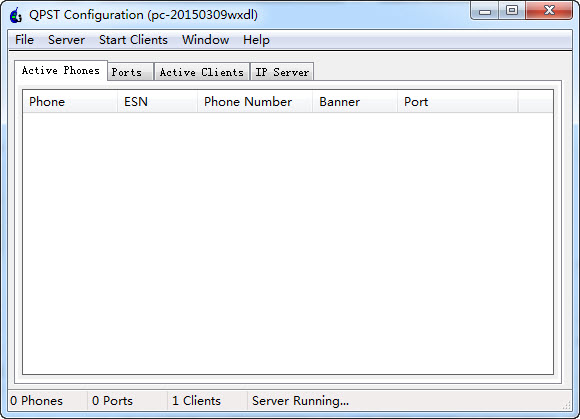Screen dimensions: 580x419
Task: Switch to the Active Clients tab
Action: pos(202,72)
